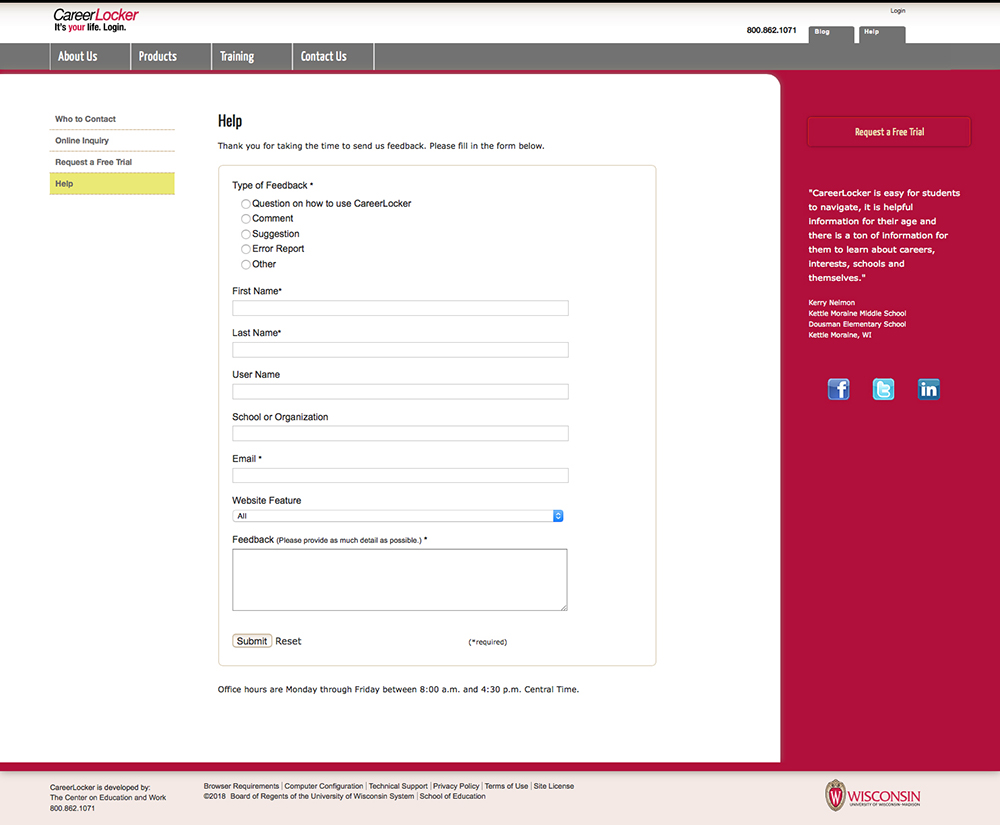Click 'The Center on Education and Work' text
Screen dimensions: 1000x825
click(x=108, y=798)
